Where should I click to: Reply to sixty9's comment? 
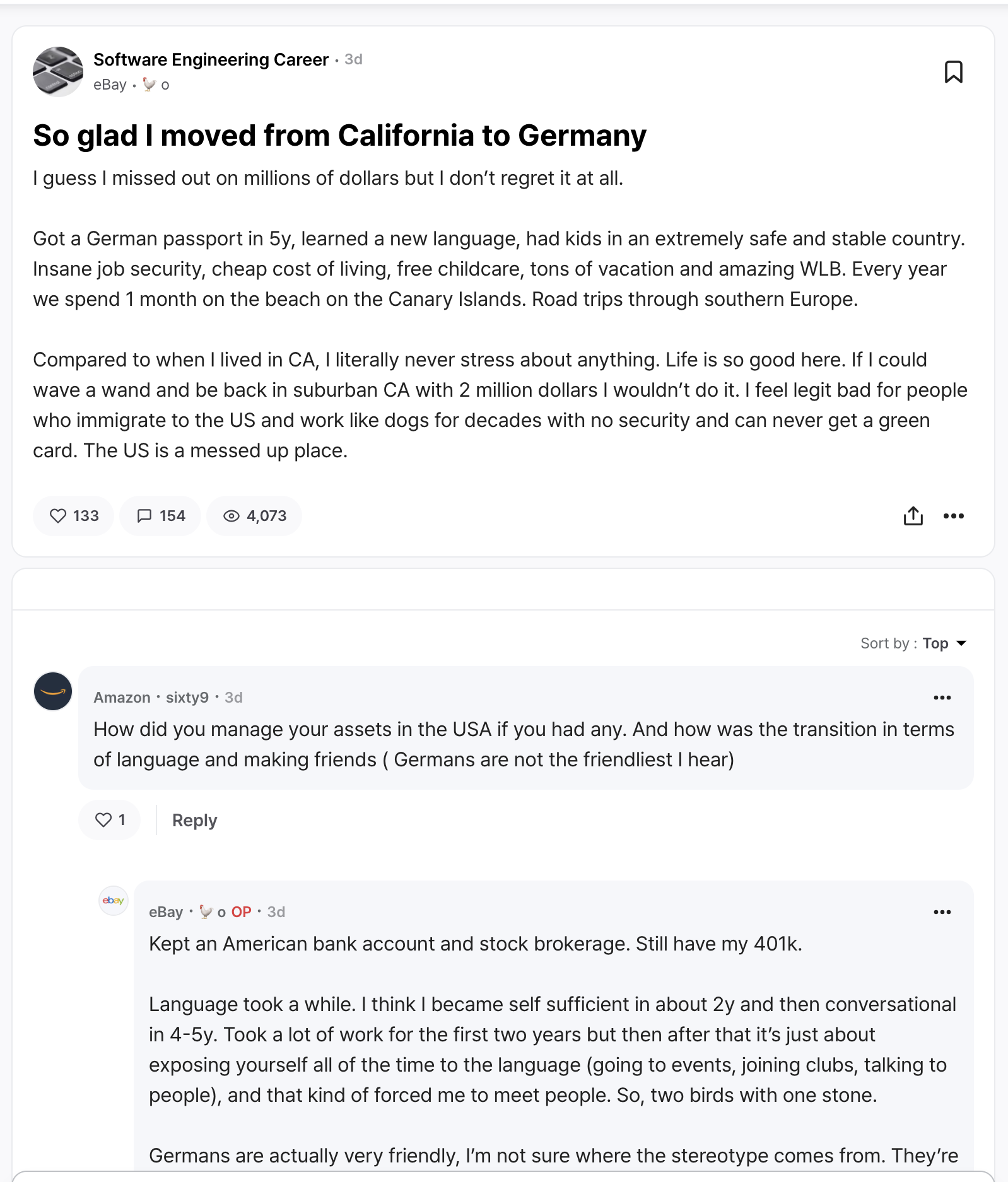tap(194, 820)
